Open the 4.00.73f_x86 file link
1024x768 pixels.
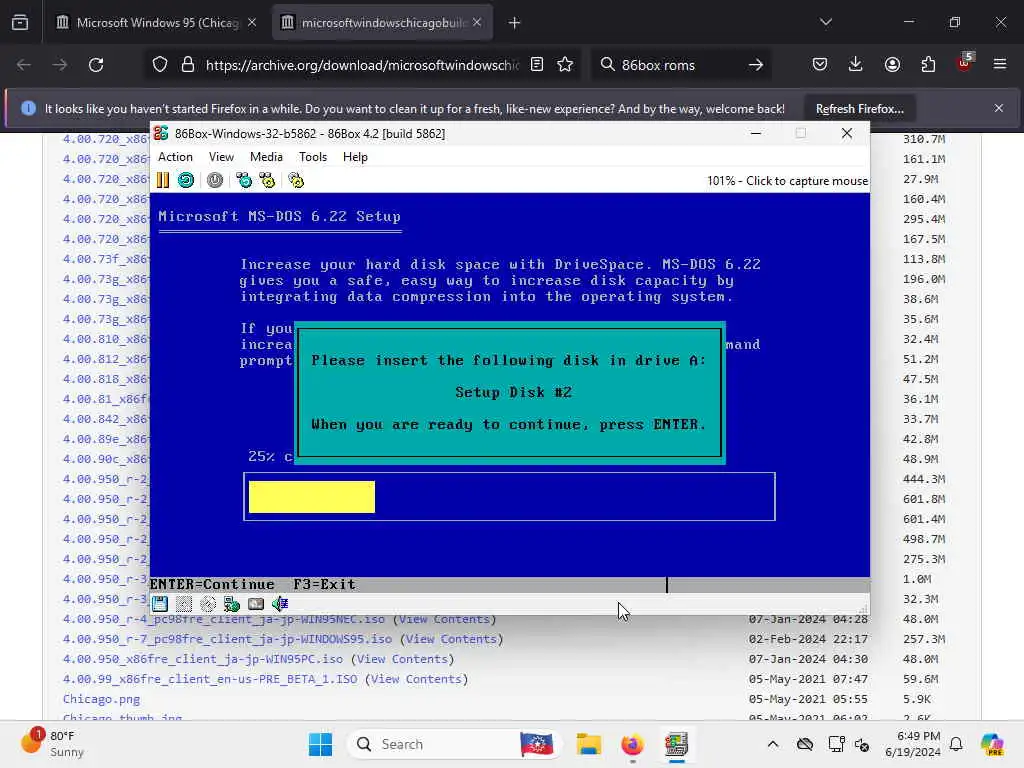coord(106,259)
